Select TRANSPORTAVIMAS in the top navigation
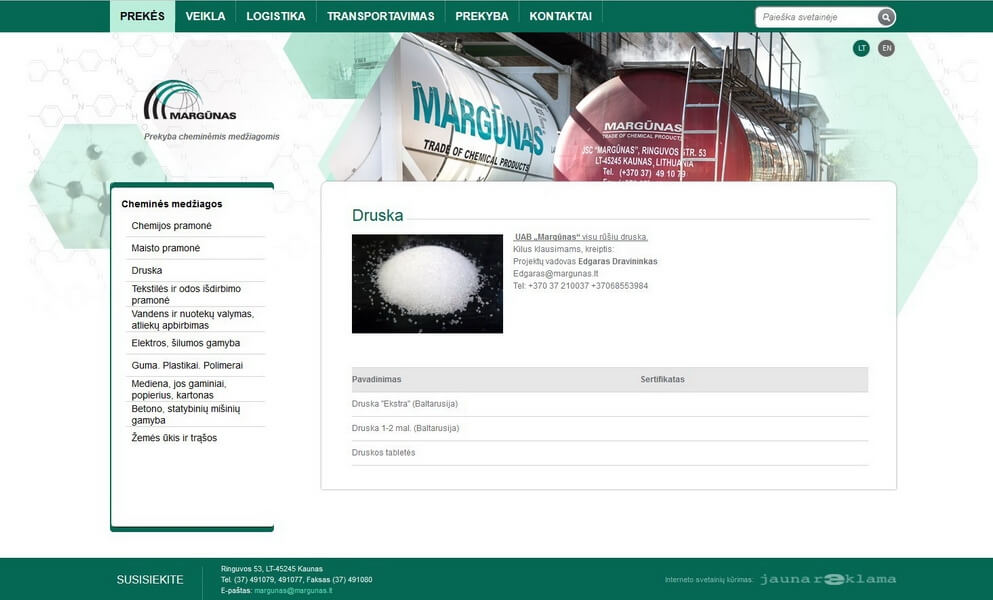 tap(381, 16)
